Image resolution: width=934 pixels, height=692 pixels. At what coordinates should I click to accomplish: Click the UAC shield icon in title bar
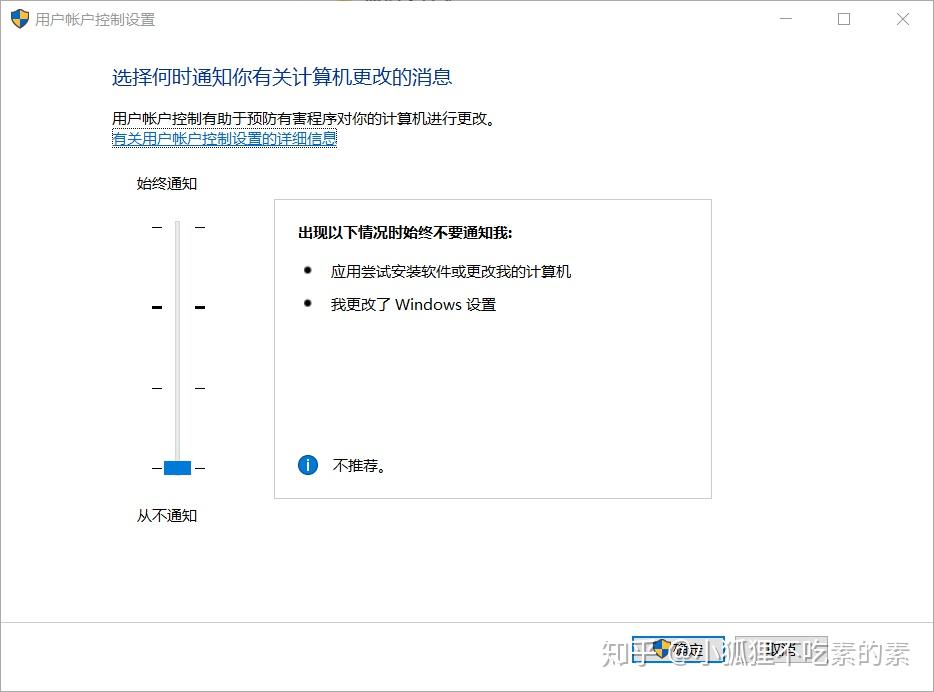click(x=20, y=19)
